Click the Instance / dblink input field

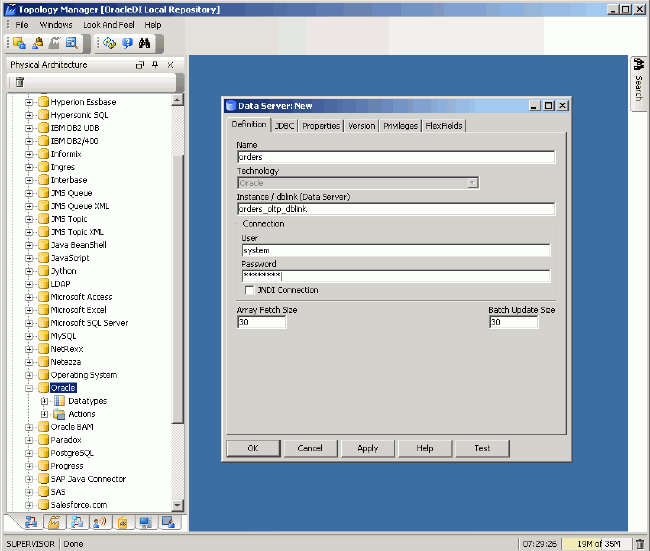pos(395,209)
